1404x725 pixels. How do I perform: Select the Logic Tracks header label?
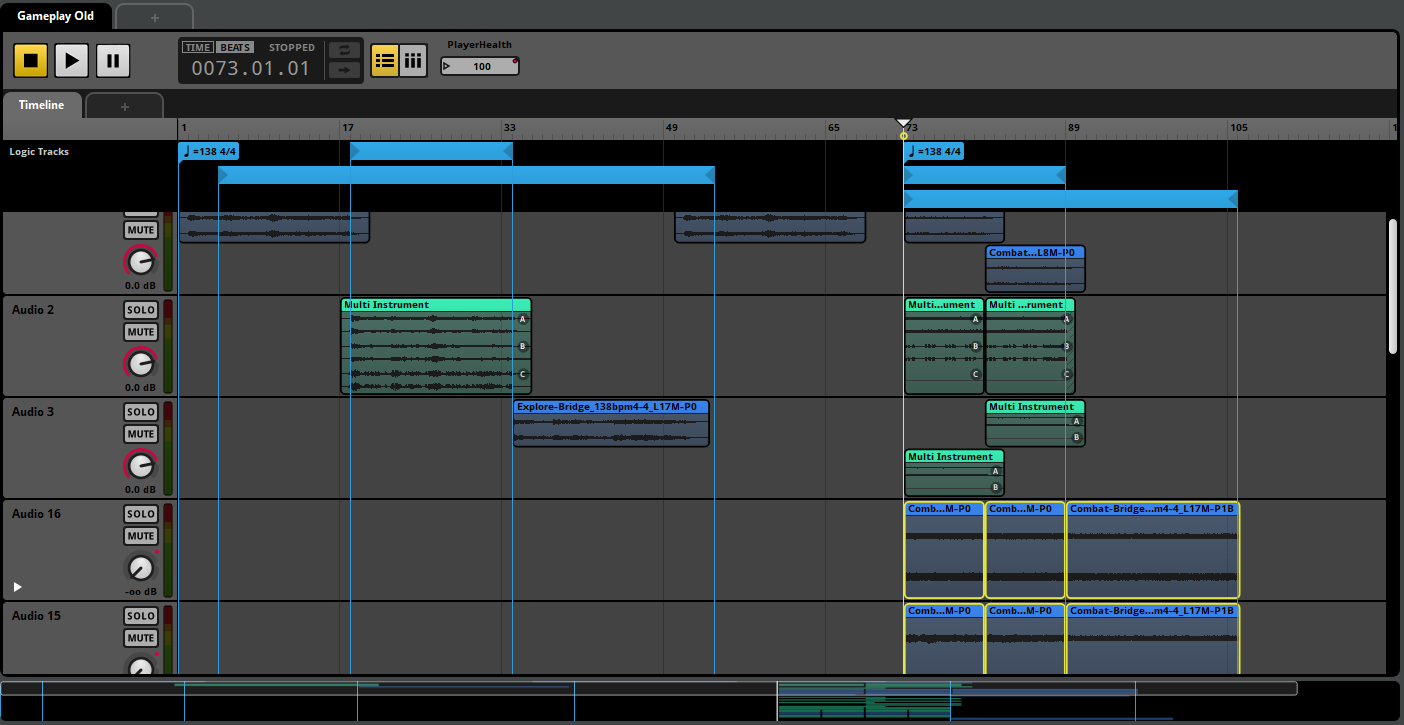pos(39,152)
